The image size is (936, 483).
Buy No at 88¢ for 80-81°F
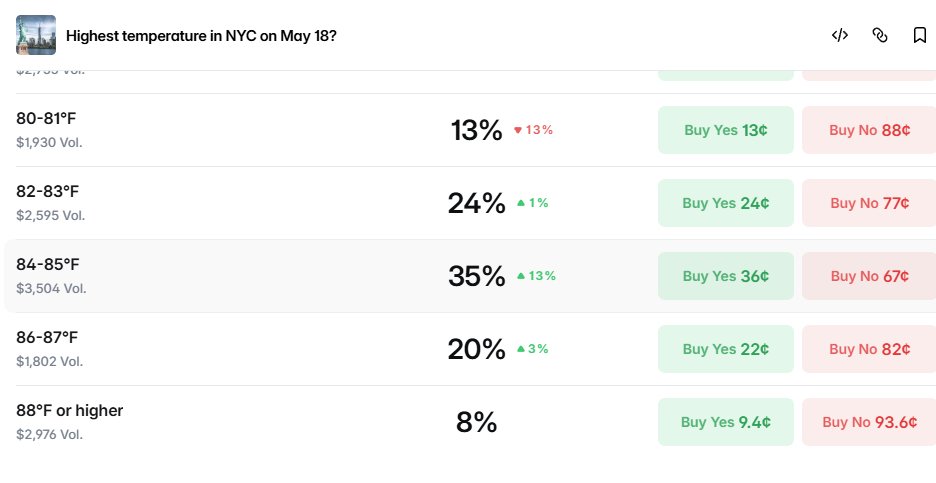869,130
